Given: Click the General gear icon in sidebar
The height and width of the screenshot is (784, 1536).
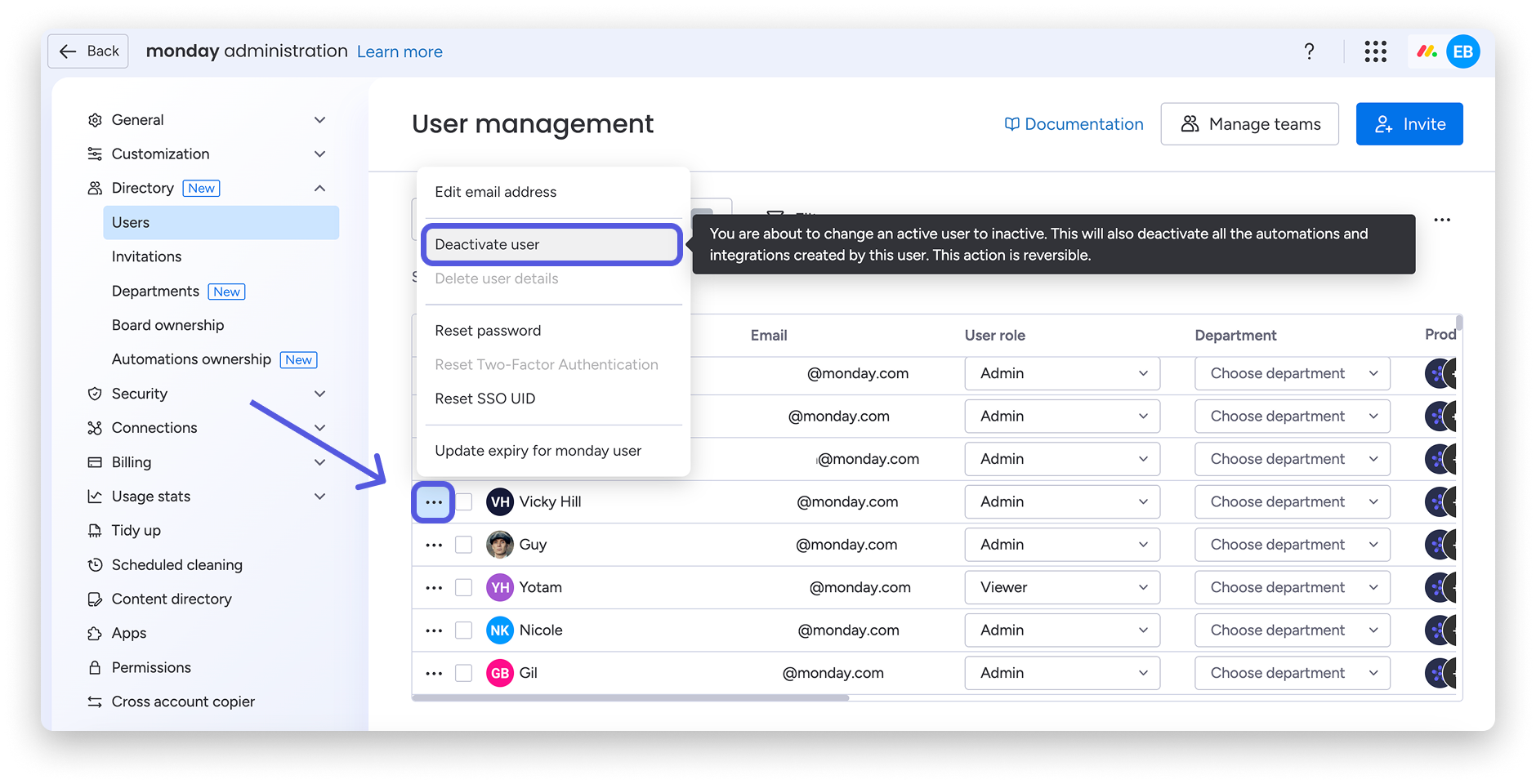Looking at the screenshot, I should tap(95, 120).
